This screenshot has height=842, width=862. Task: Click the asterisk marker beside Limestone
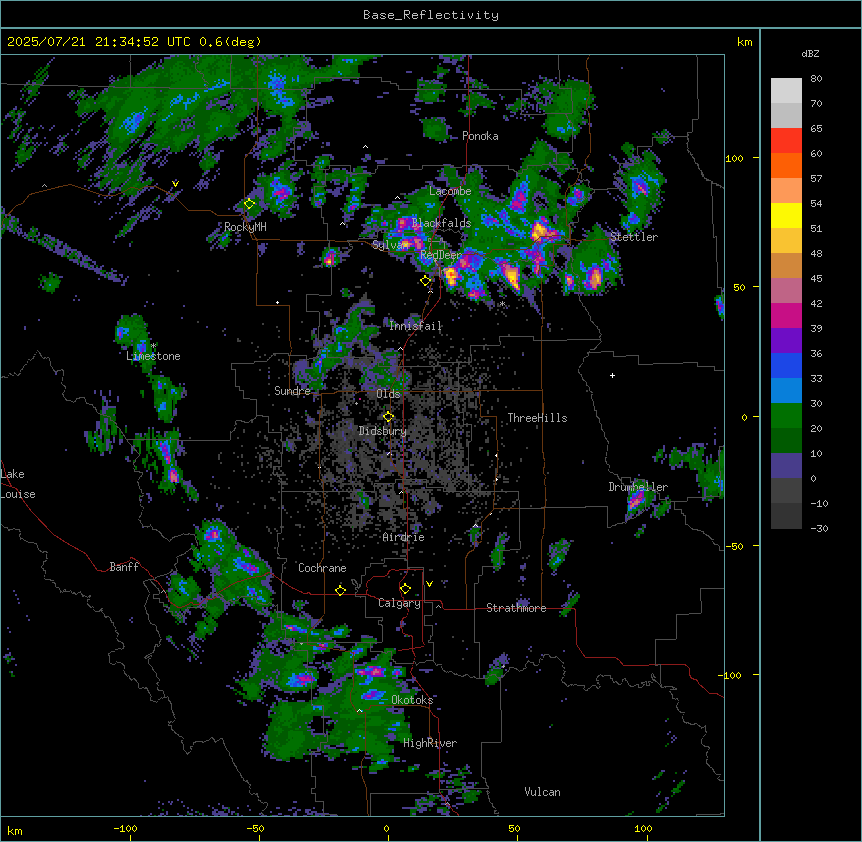[x=153, y=346]
